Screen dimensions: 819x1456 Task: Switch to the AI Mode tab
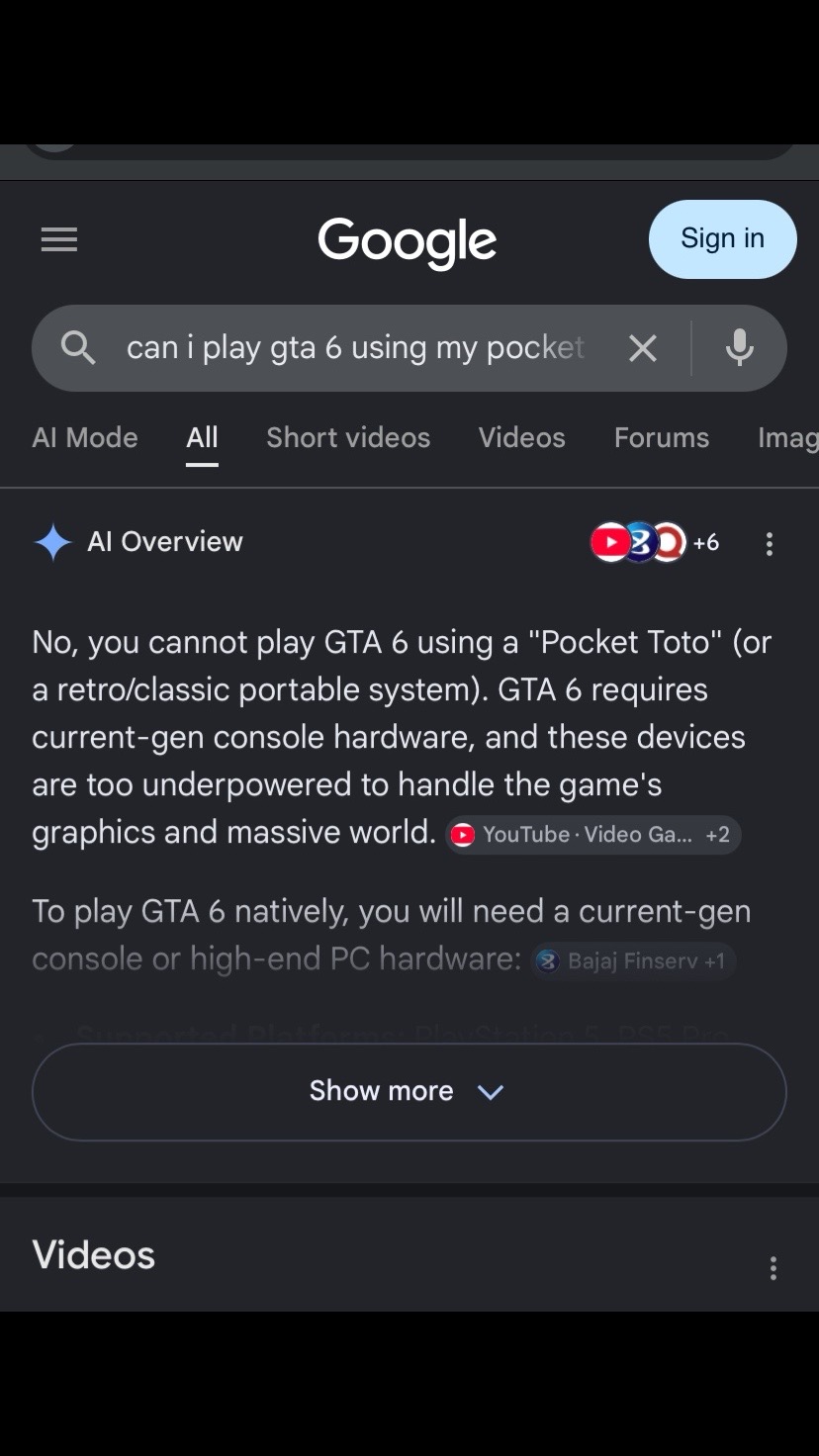(x=85, y=437)
